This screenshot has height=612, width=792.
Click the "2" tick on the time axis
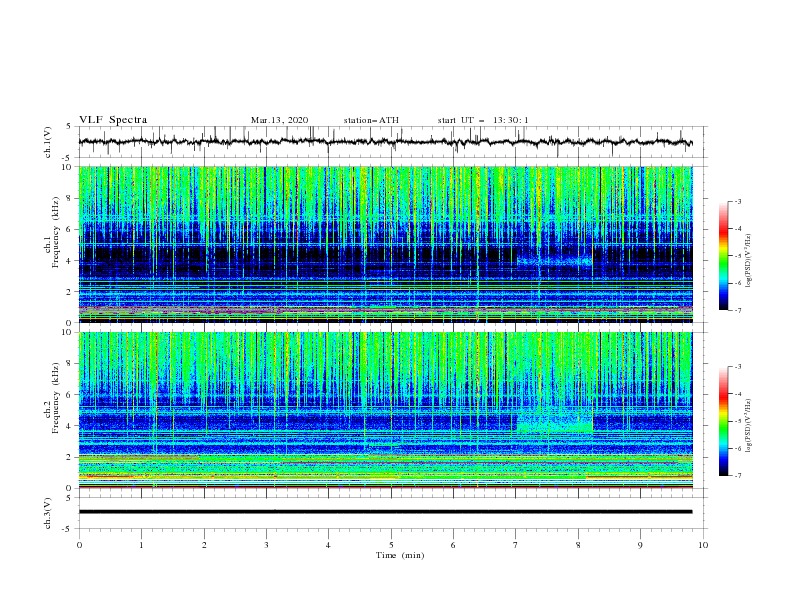click(x=204, y=545)
